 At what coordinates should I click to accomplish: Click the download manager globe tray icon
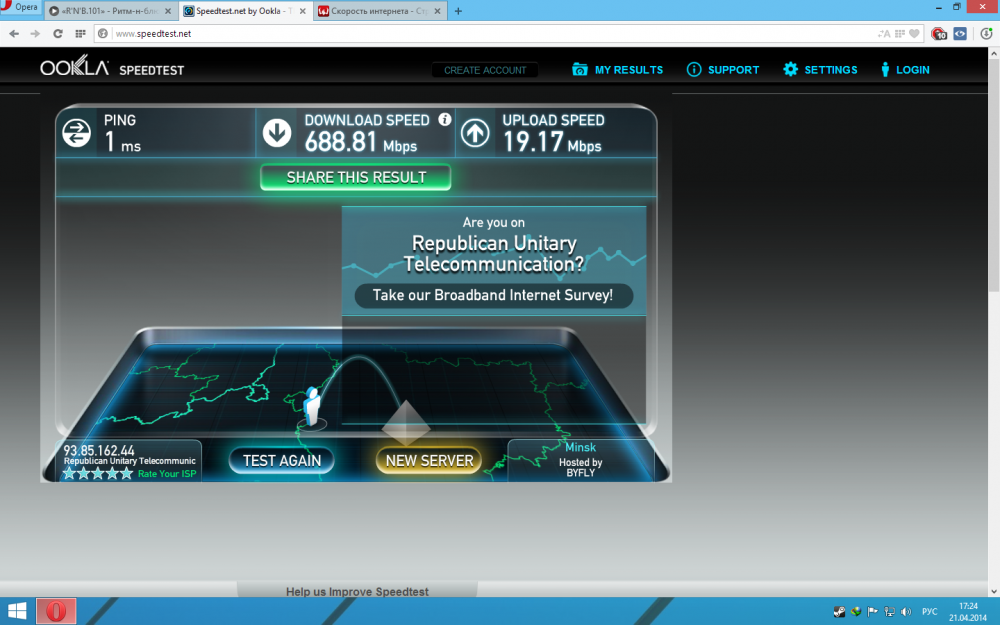pos(856,612)
